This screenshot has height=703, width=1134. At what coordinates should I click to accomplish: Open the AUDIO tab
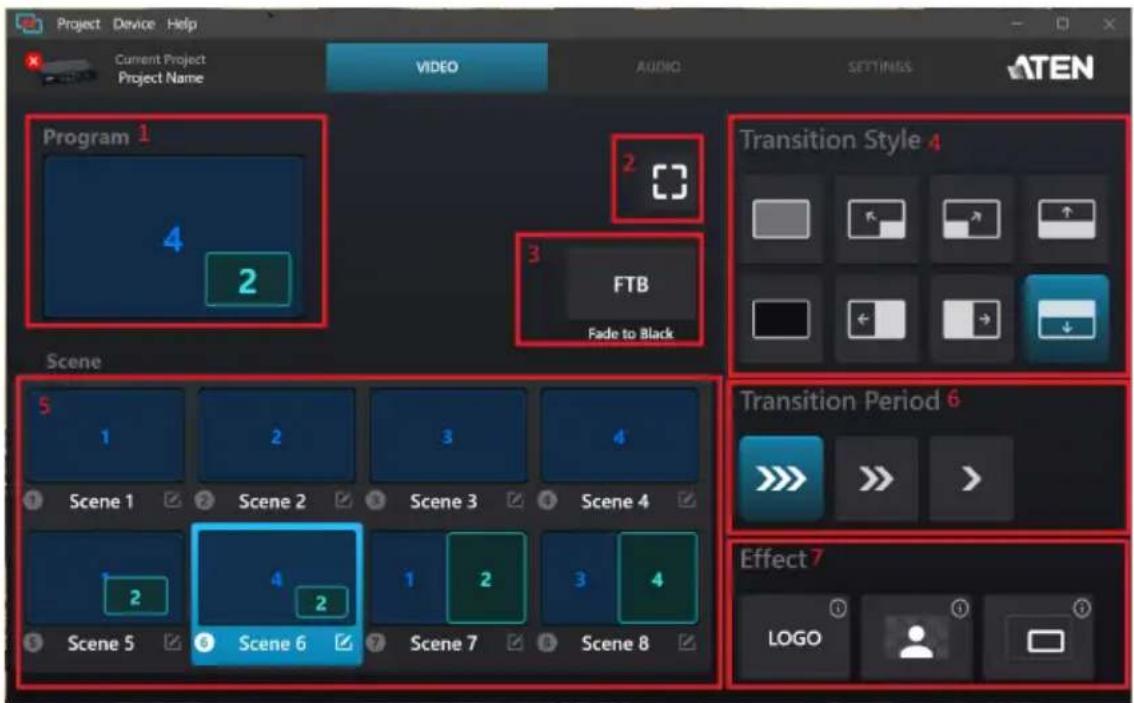pyautogui.click(x=658, y=67)
